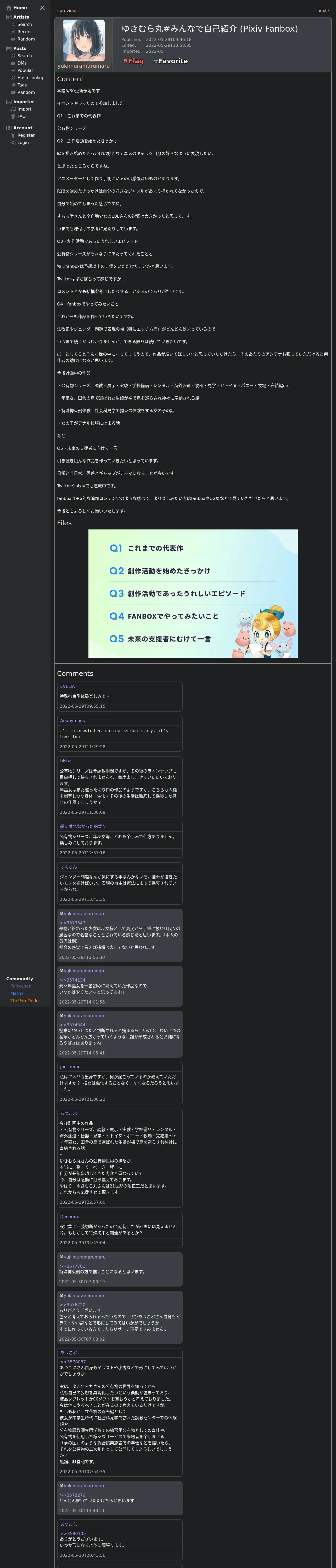Click the Account section icon

tap(9, 128)
